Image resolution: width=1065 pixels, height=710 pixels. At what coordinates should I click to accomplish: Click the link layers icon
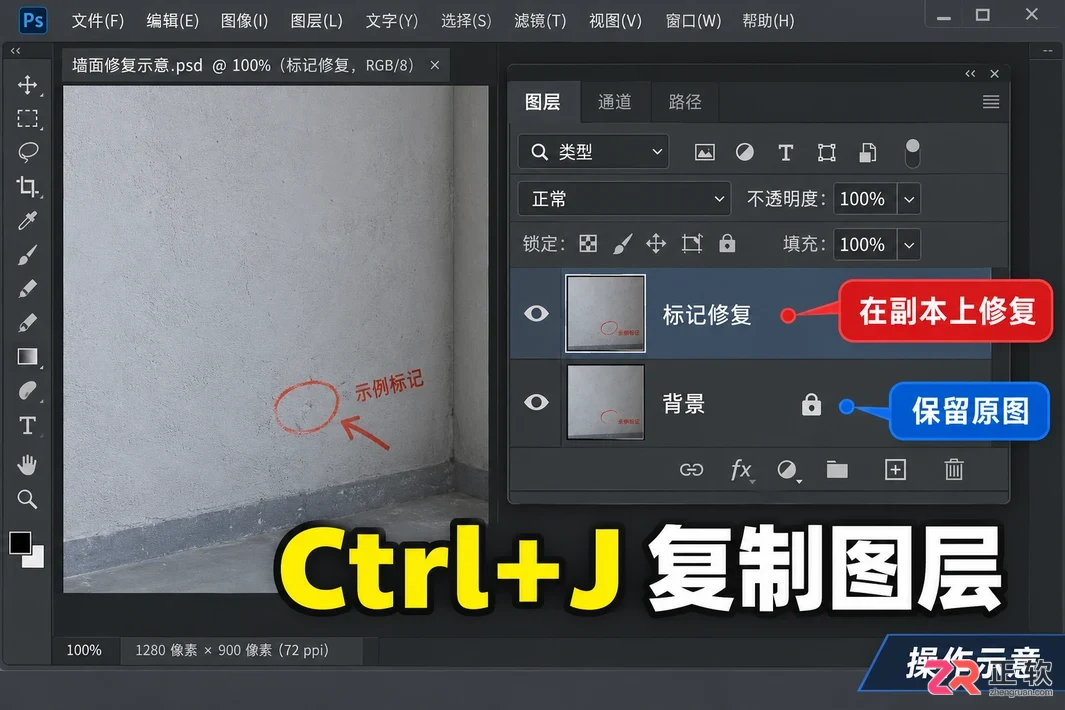pos(691,469)
